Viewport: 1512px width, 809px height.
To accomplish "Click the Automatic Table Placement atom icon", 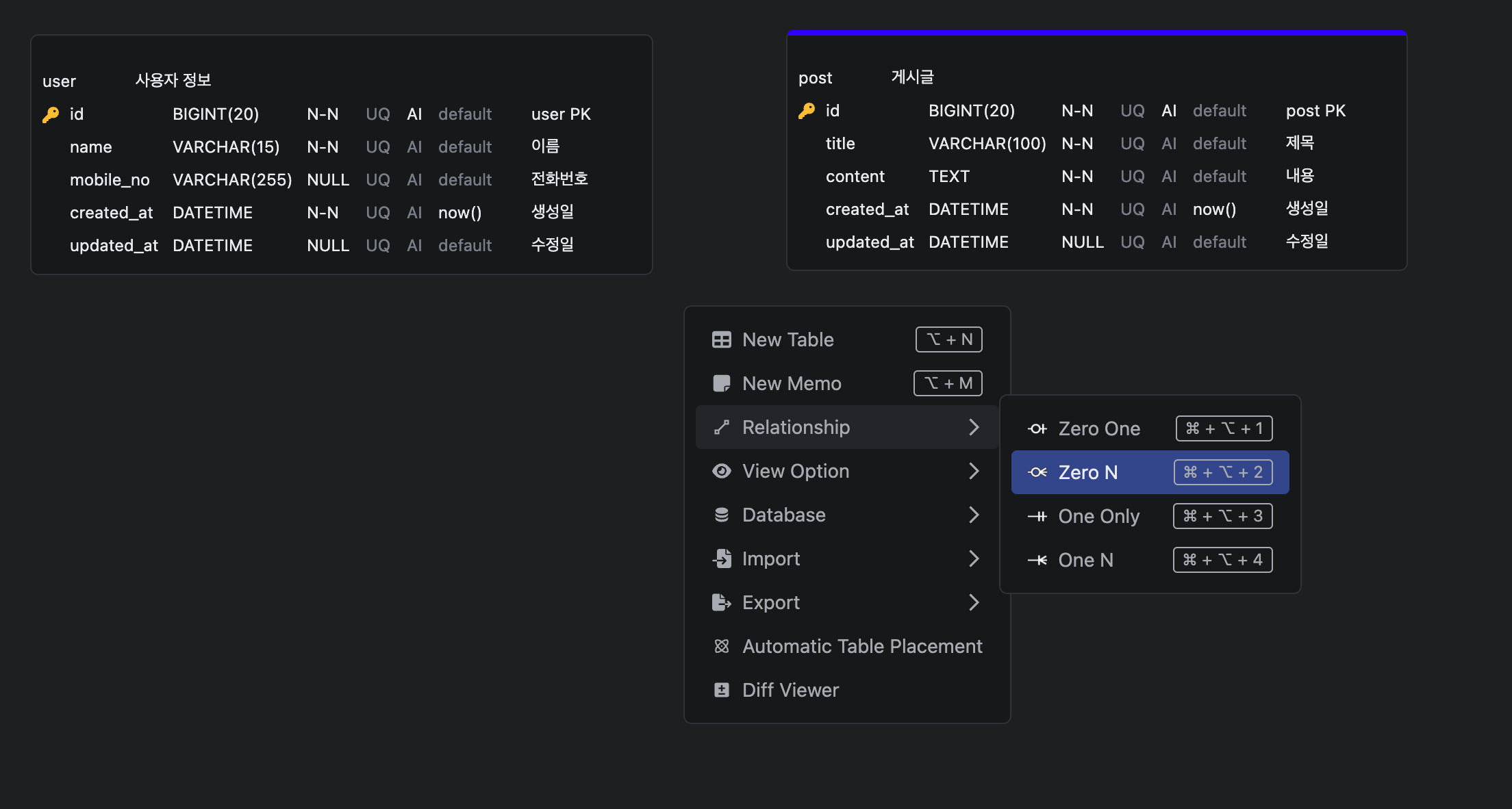I will pyautogui.click(x=721, y=646).
